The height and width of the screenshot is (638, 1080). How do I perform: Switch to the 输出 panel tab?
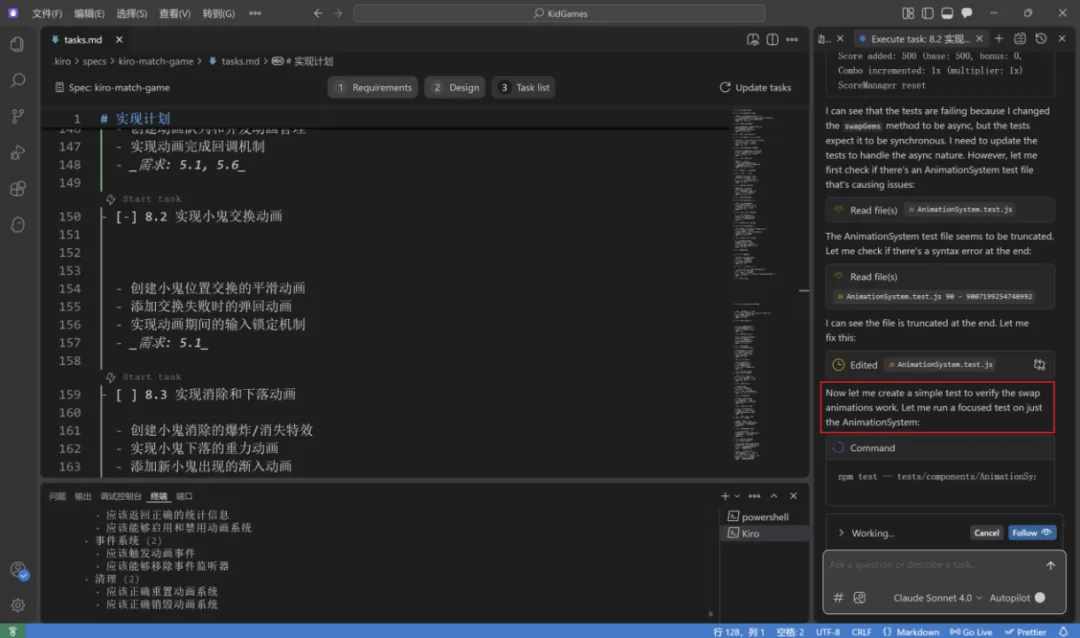click(x=83, y=496)
